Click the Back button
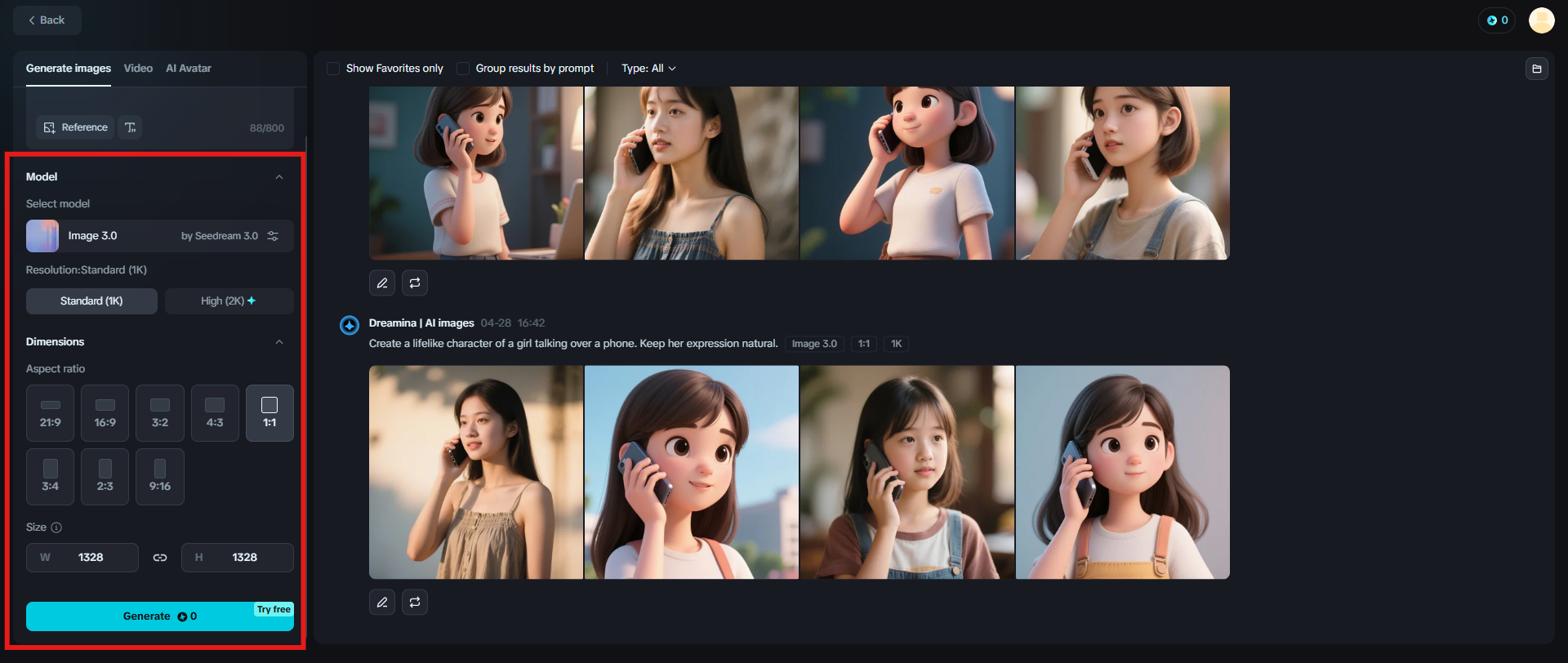This screenshot has height=663, width=1568. (47, 20)
